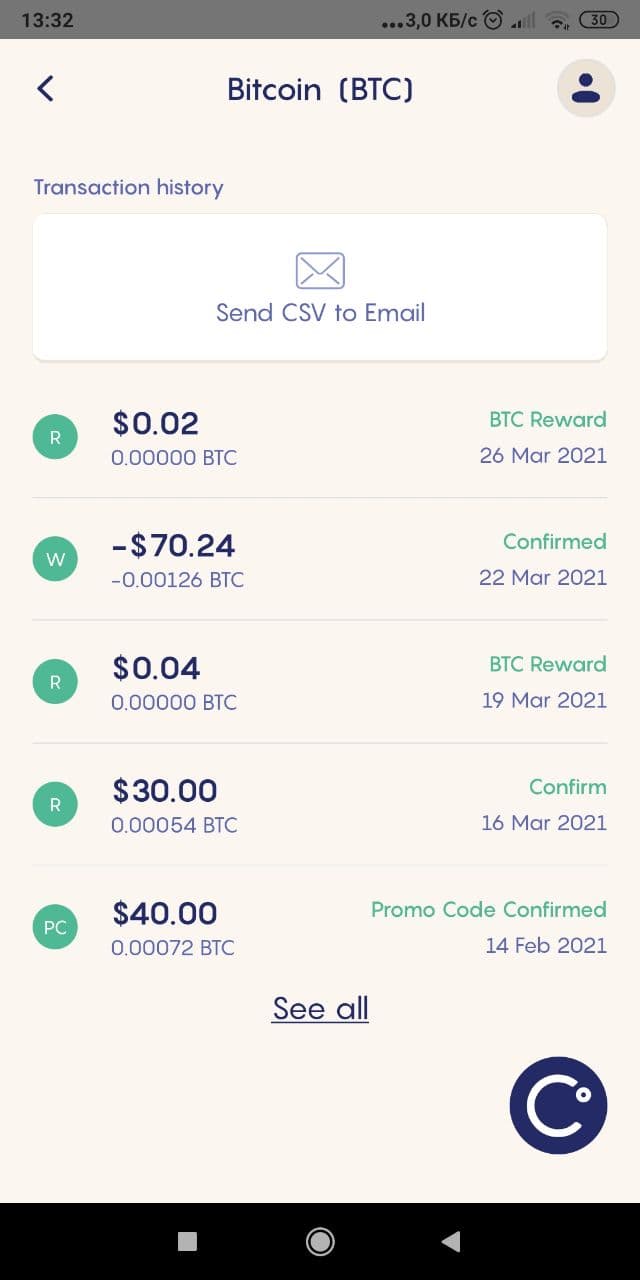This screenshot has height=1280, width=640.
Task: Tap the PC promo code badge
Action: click(x=55, y=927)
